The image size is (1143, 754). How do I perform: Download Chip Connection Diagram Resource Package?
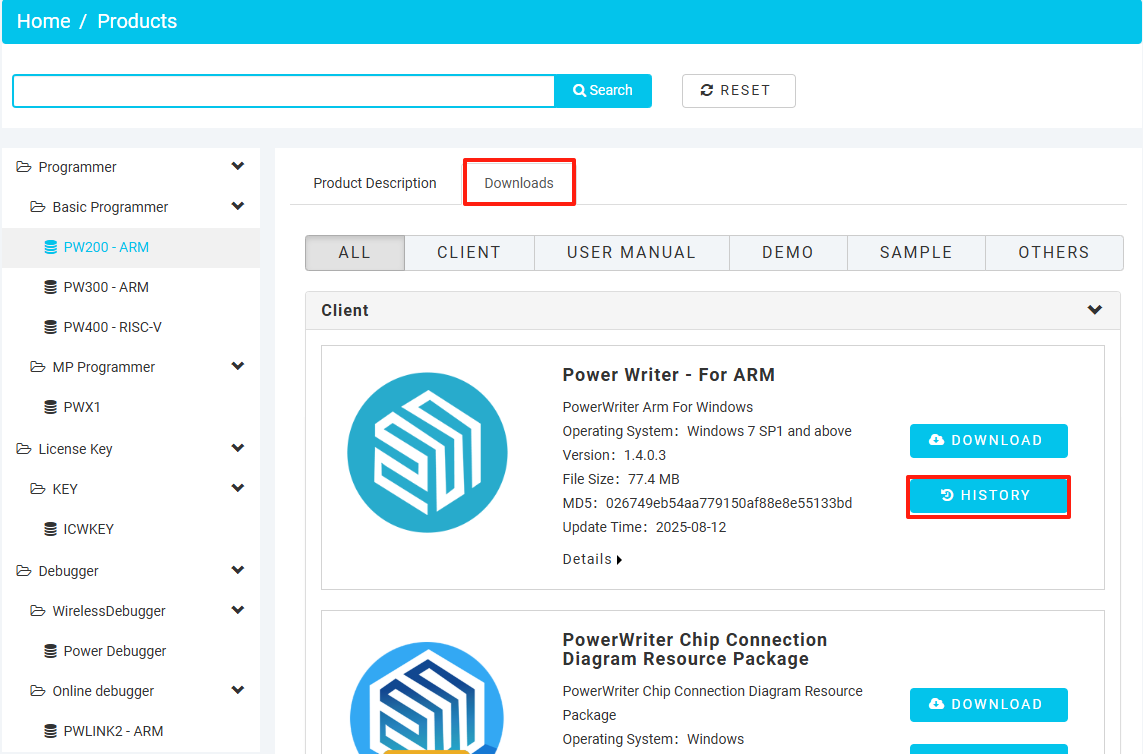tap(988, 704)
